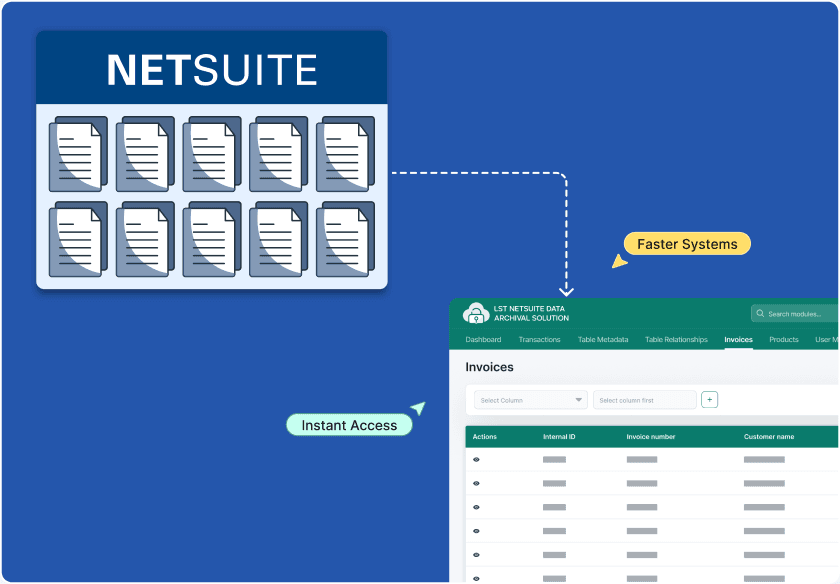
Task: Click the Invoice number column header
Action: [651, 437]
